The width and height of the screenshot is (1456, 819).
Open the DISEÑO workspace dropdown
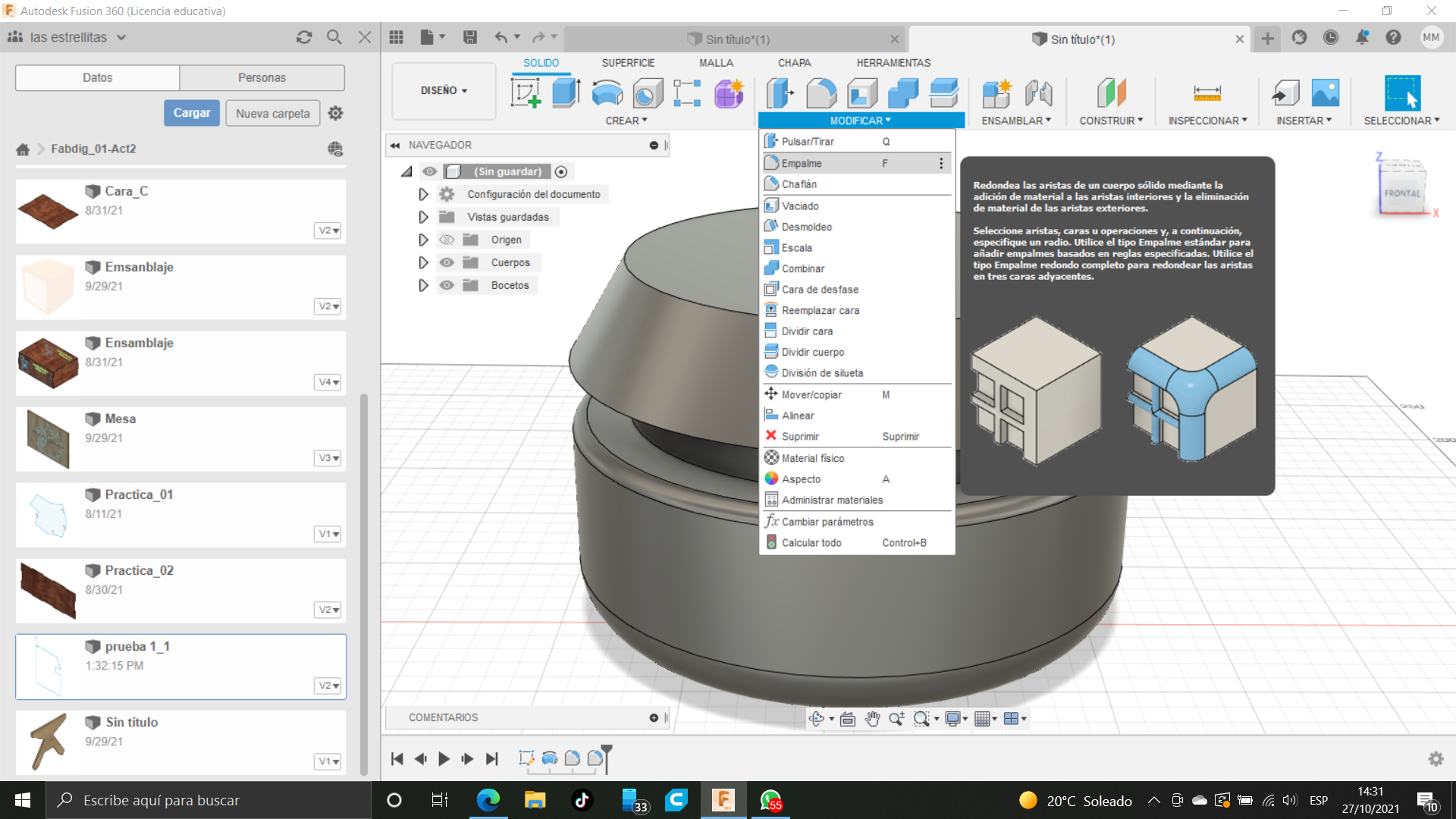(444, 90)
